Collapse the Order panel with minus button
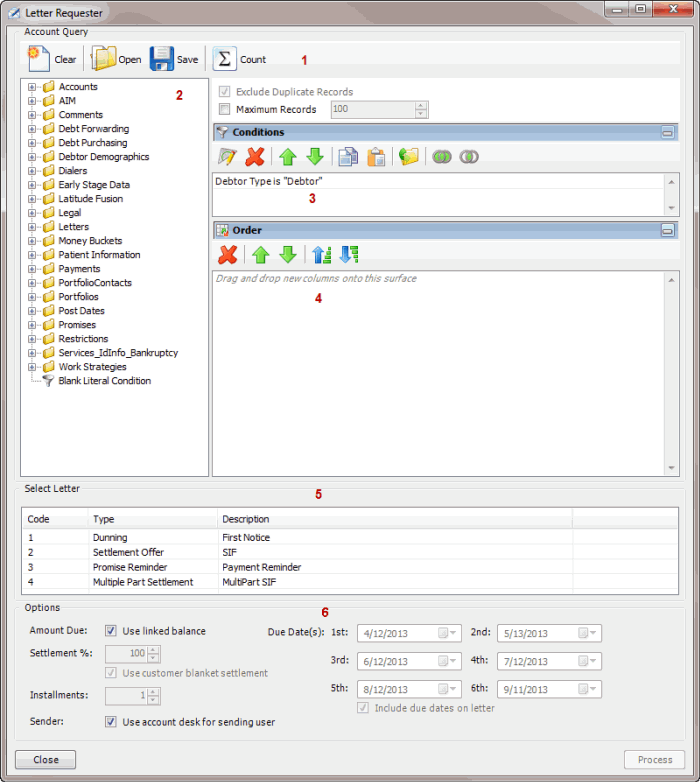700x782 pixels. 668,230
